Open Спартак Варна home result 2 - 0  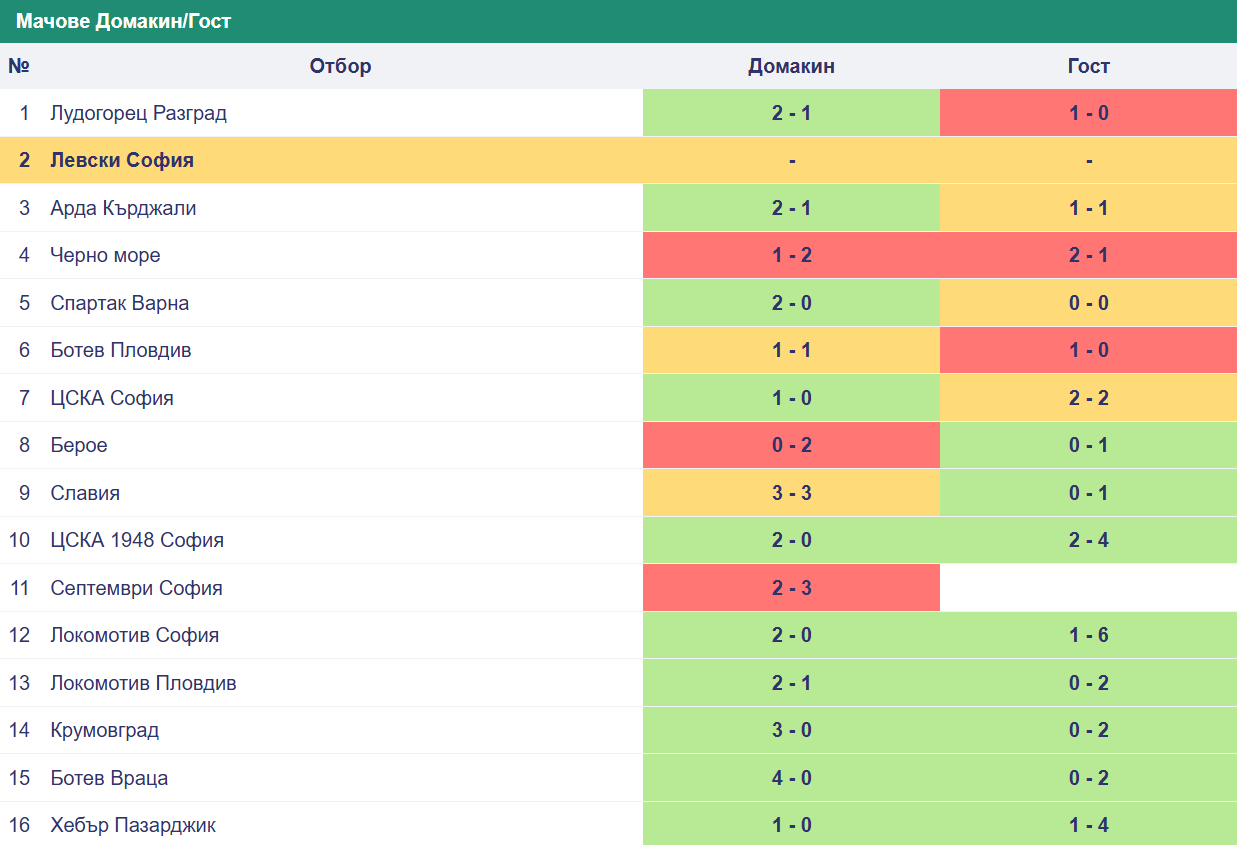tap(791, 303)
